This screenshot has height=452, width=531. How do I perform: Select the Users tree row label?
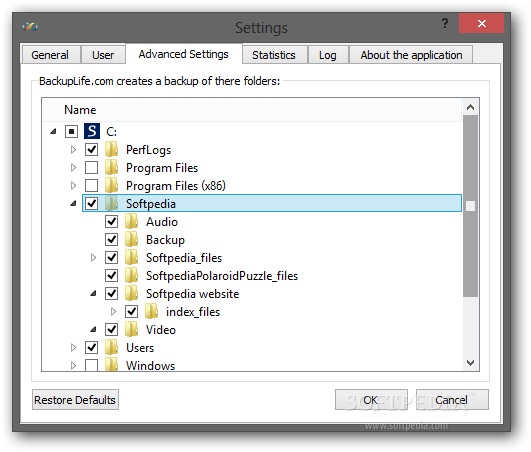[140, 347]
